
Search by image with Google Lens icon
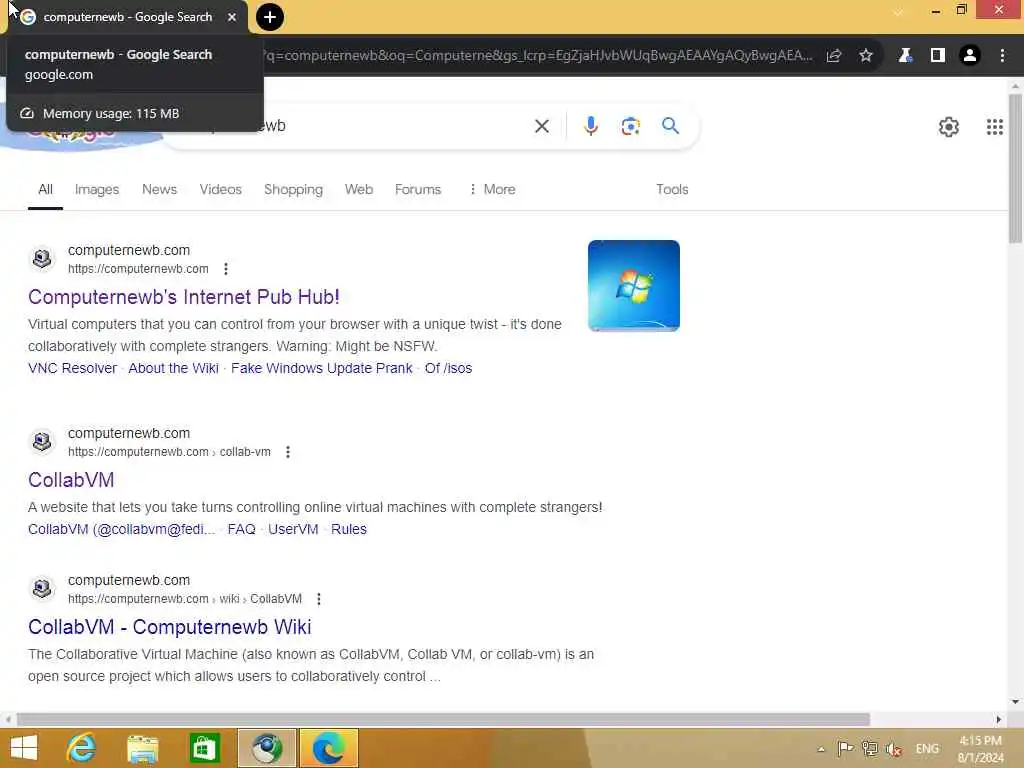(x=630, y=126)
